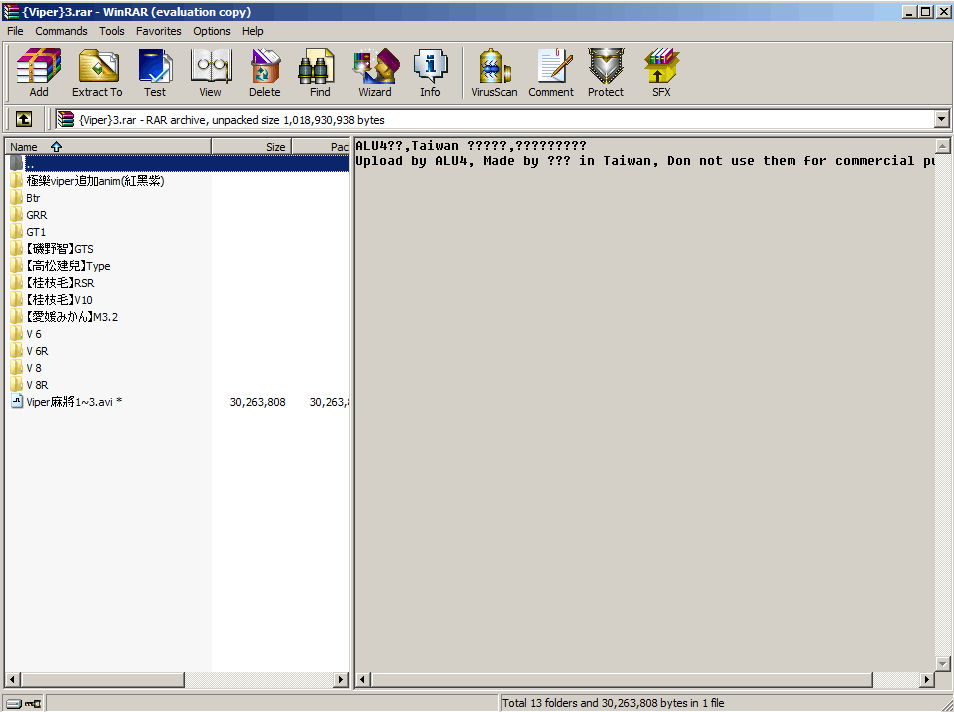
Task: Open the Commands menu
Action: click(61, 31)
